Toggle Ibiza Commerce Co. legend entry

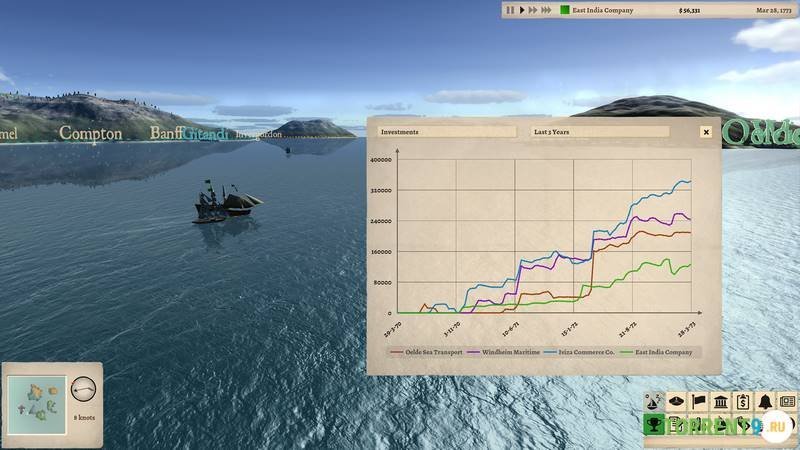click(585, 352)
